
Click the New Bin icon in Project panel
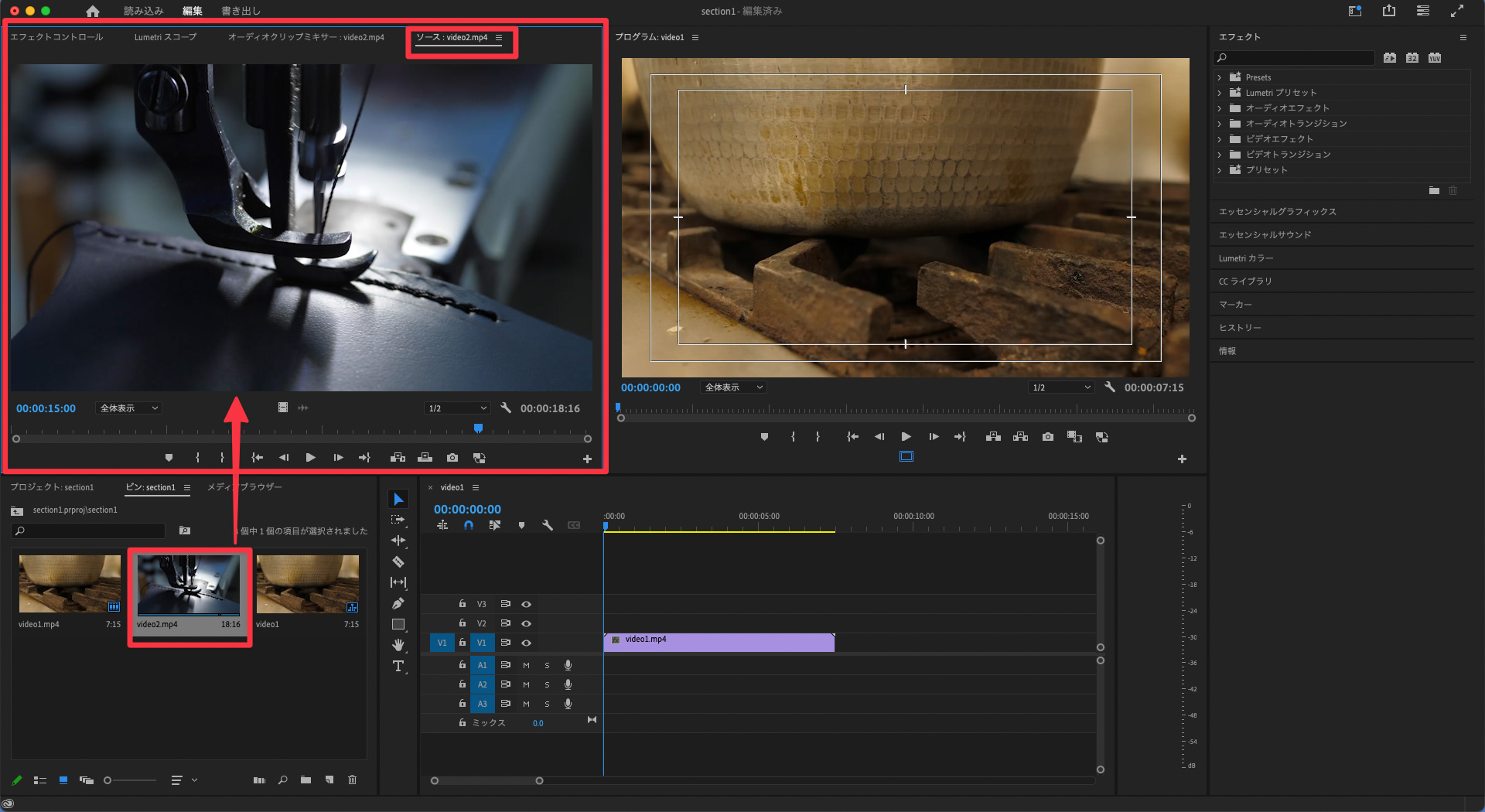tap(306, 780)
